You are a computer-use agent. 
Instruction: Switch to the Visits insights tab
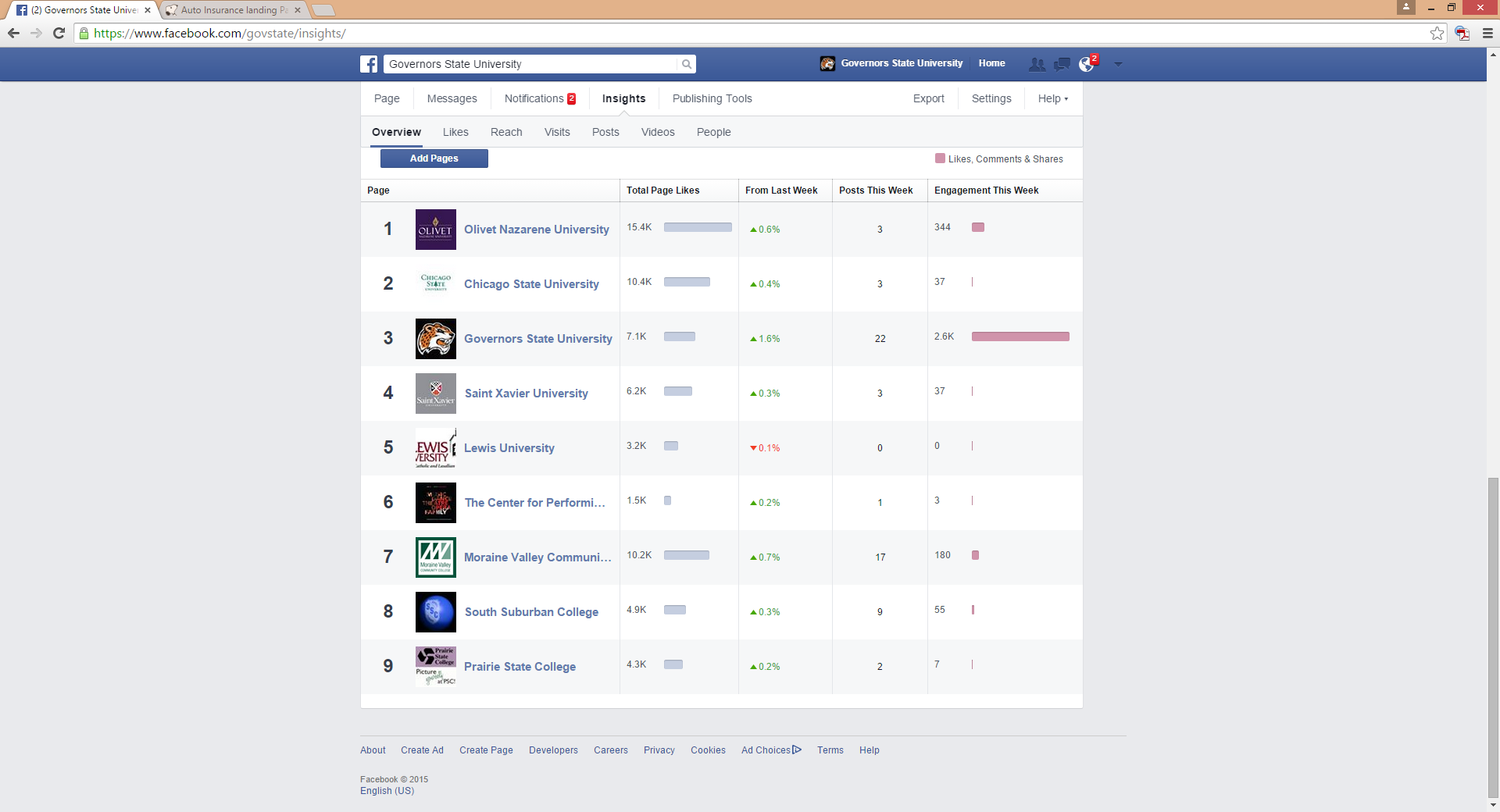[x=557, y=132]
